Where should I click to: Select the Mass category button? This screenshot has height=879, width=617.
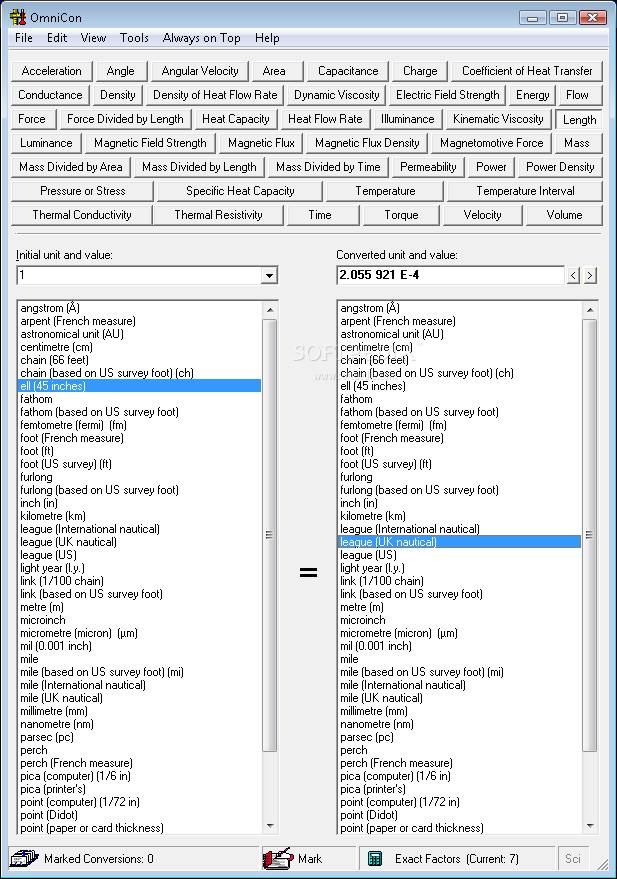pyautogui.click(x=577, y=144)
